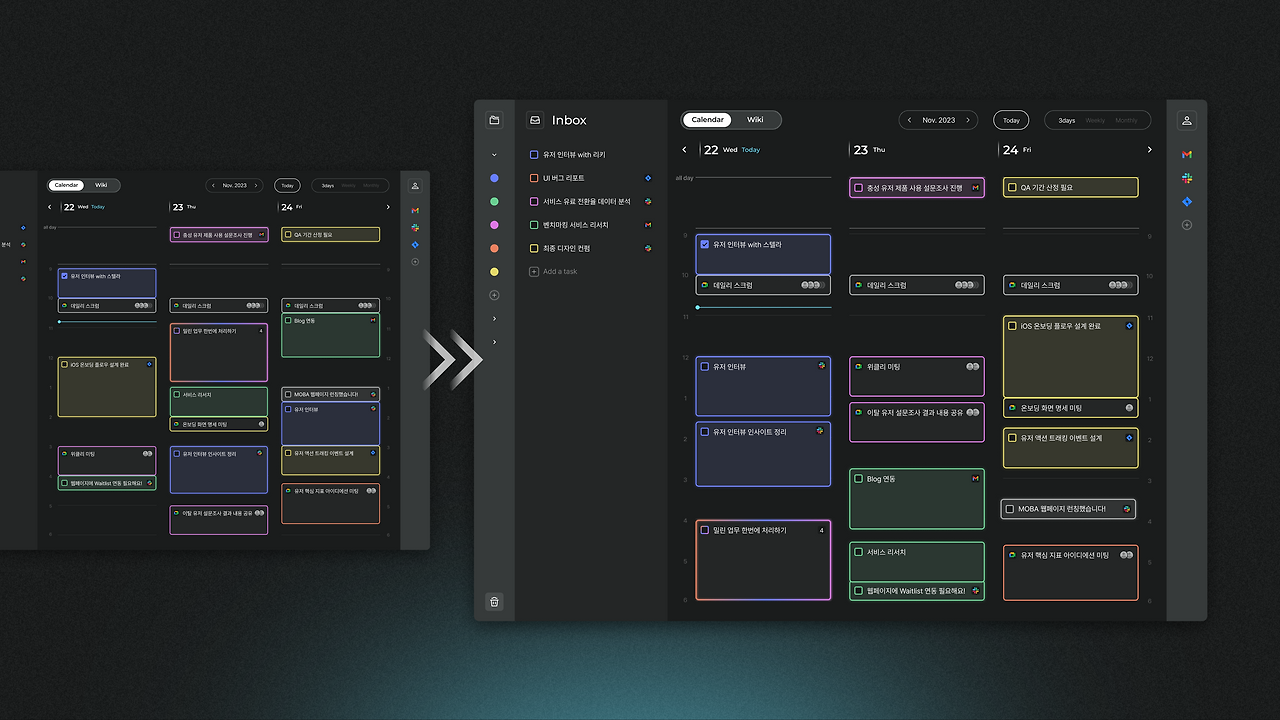Click the add-list plus icon below the yellow dot
Screen dimensions: 1280x720
click(494, 295)
